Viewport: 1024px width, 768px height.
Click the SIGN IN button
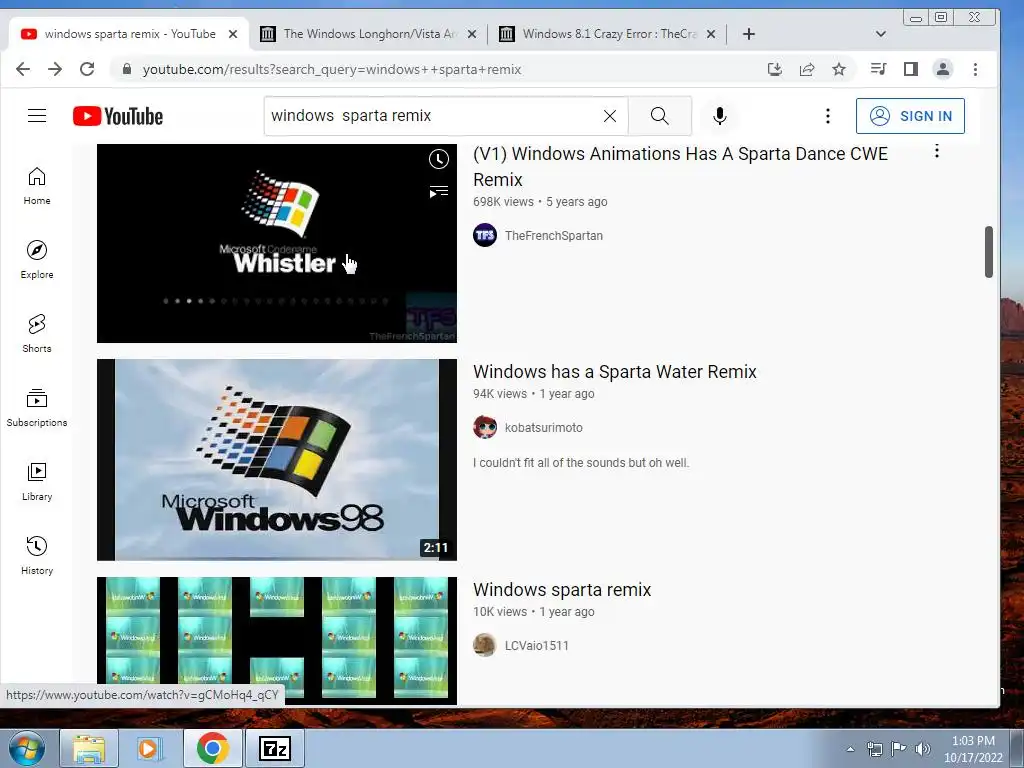pyautogui.click(x=910, y=116)
